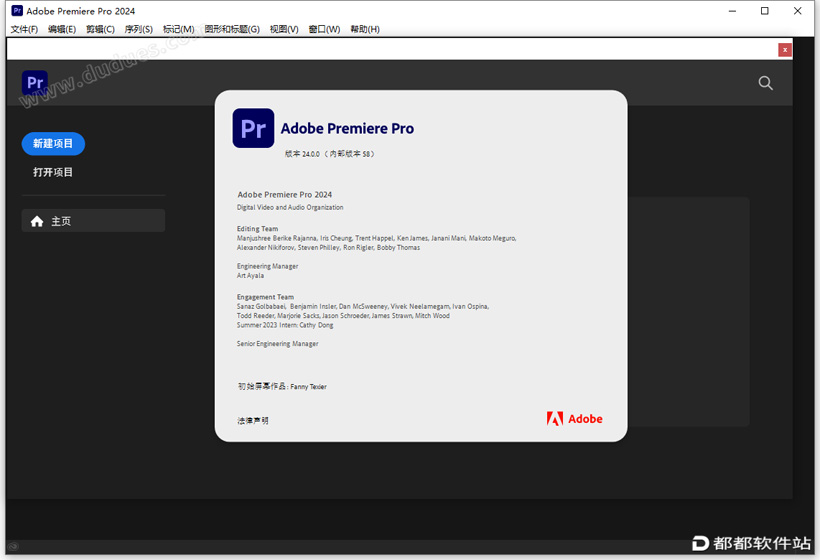Image resolution: width=820 pixels, height=560 pixels.
Task: Open the 剪辑(C) menu
Action: tap(100, 29)
